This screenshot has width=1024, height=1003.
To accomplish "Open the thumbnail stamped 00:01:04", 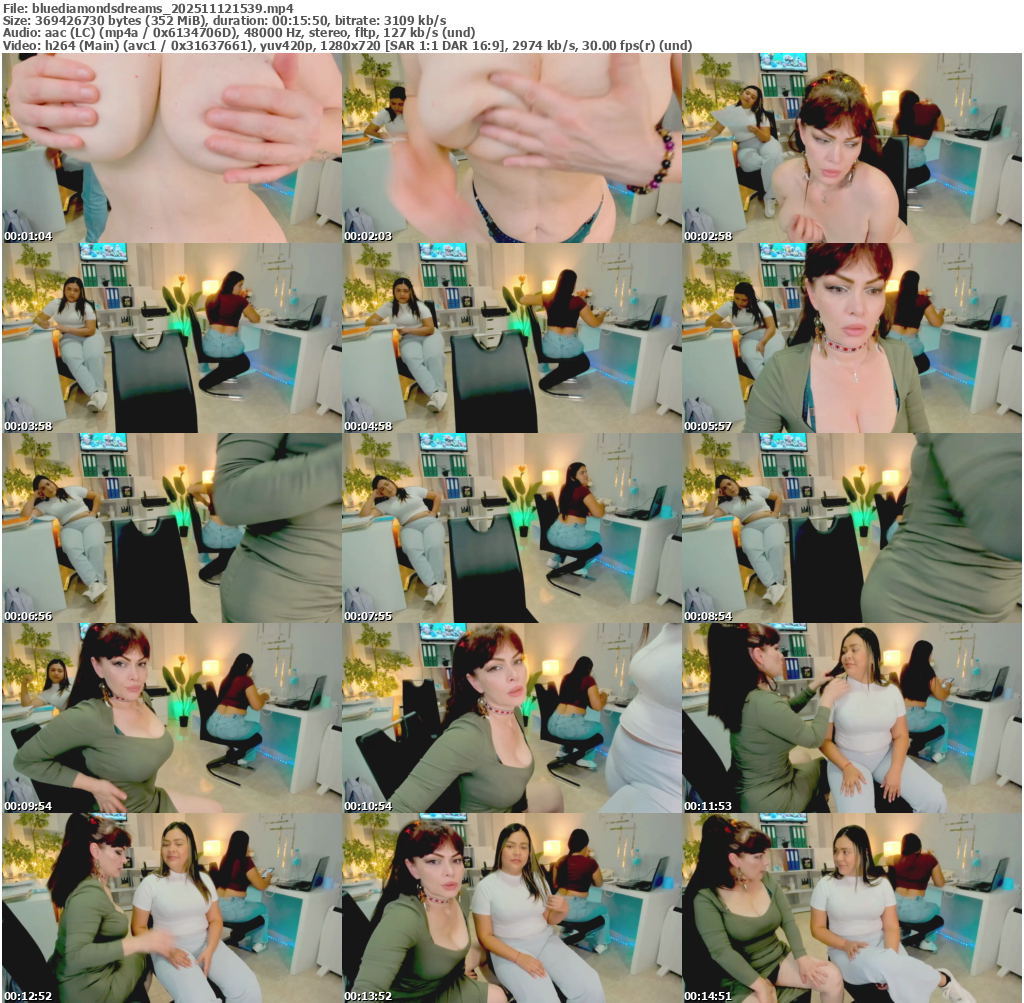I will pos(172,148).
